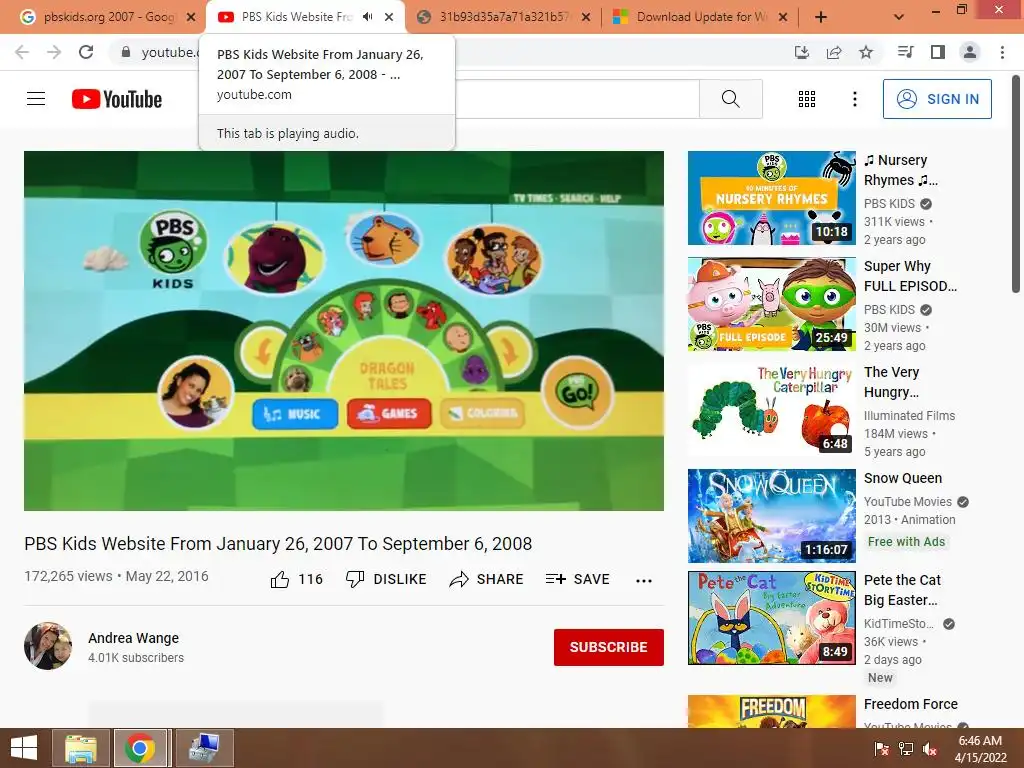
Task: Click the install/download page icon in address bar
Action: click(802, 52)
